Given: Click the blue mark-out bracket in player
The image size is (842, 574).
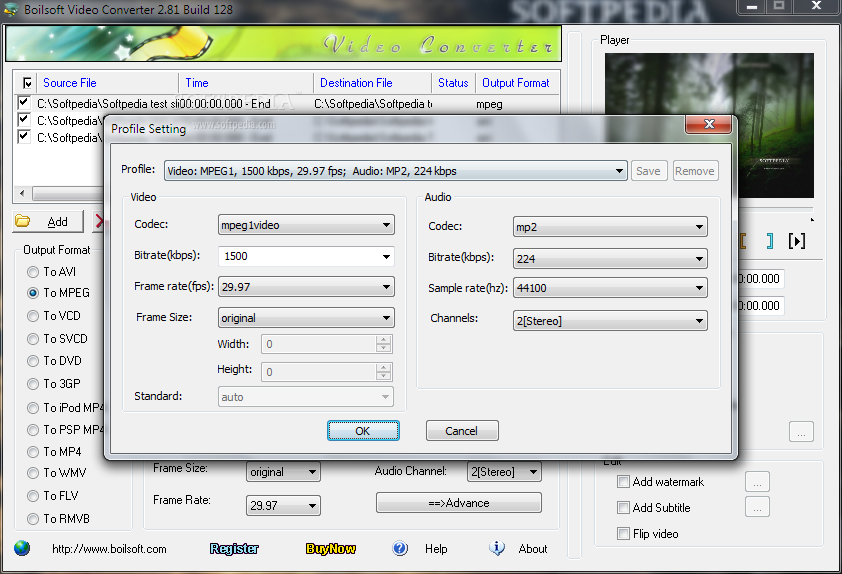Looking at the screenshot, I should tap(770, 241).
